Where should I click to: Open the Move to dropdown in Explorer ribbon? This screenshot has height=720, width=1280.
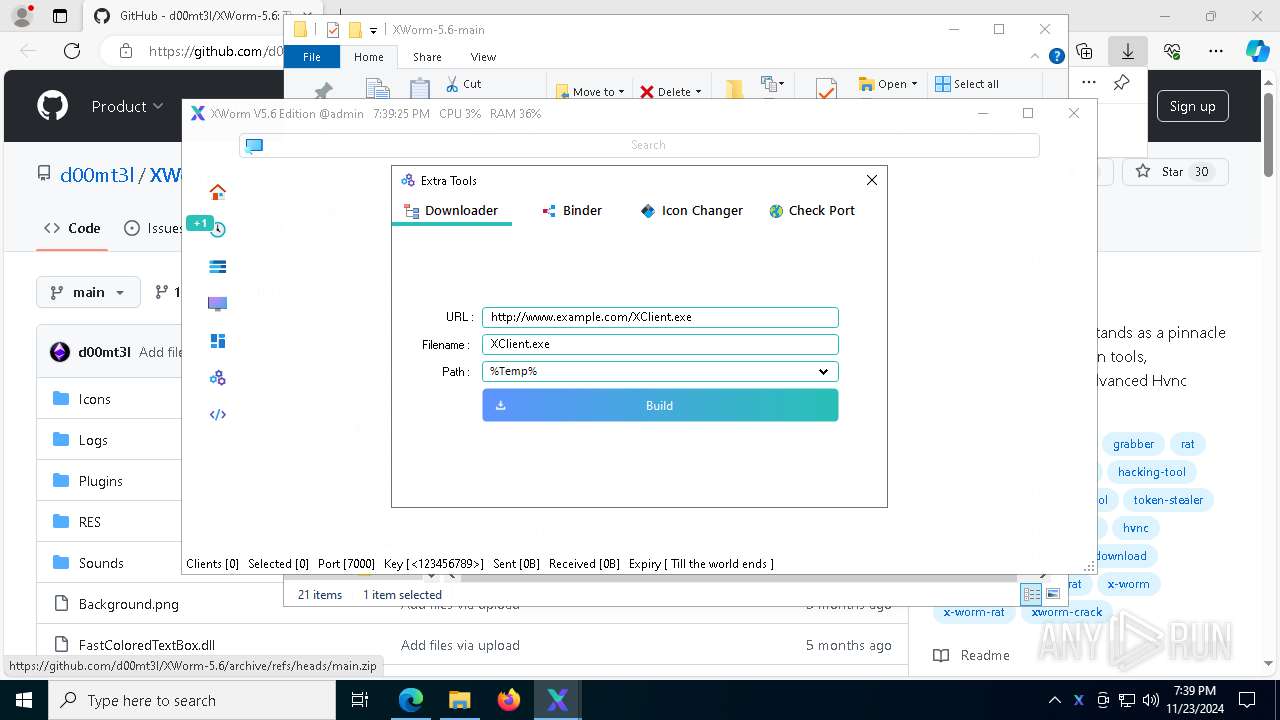(590, 91)
